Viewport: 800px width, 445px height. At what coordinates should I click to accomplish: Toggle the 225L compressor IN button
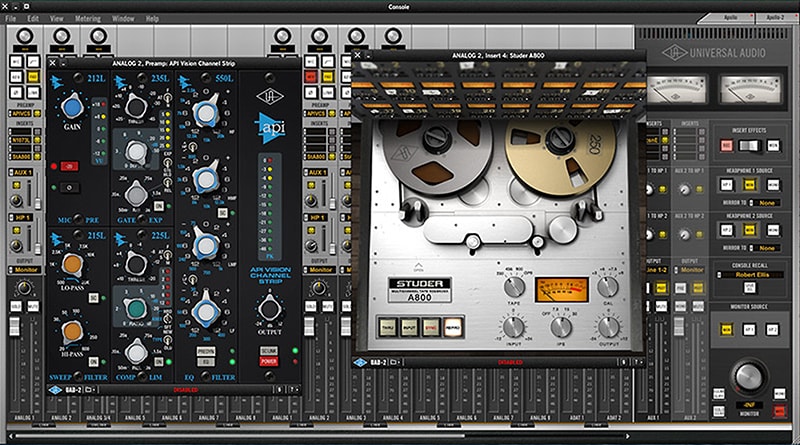159,361
